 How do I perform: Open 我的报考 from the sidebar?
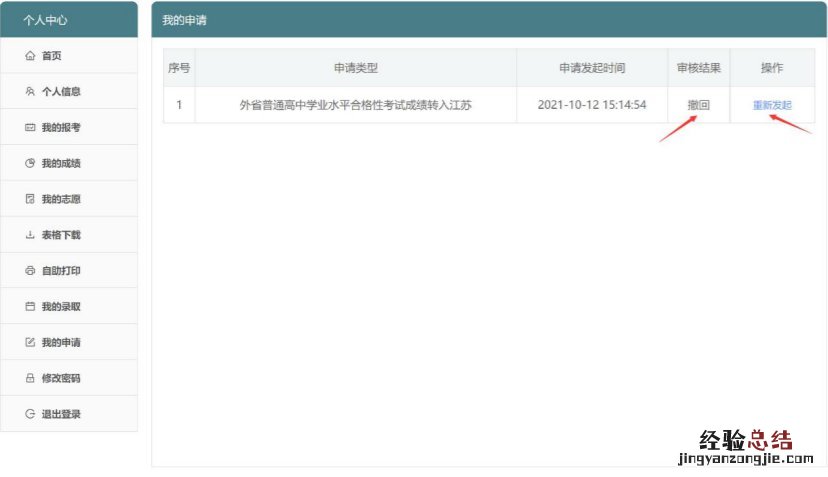tap(69, 127)
